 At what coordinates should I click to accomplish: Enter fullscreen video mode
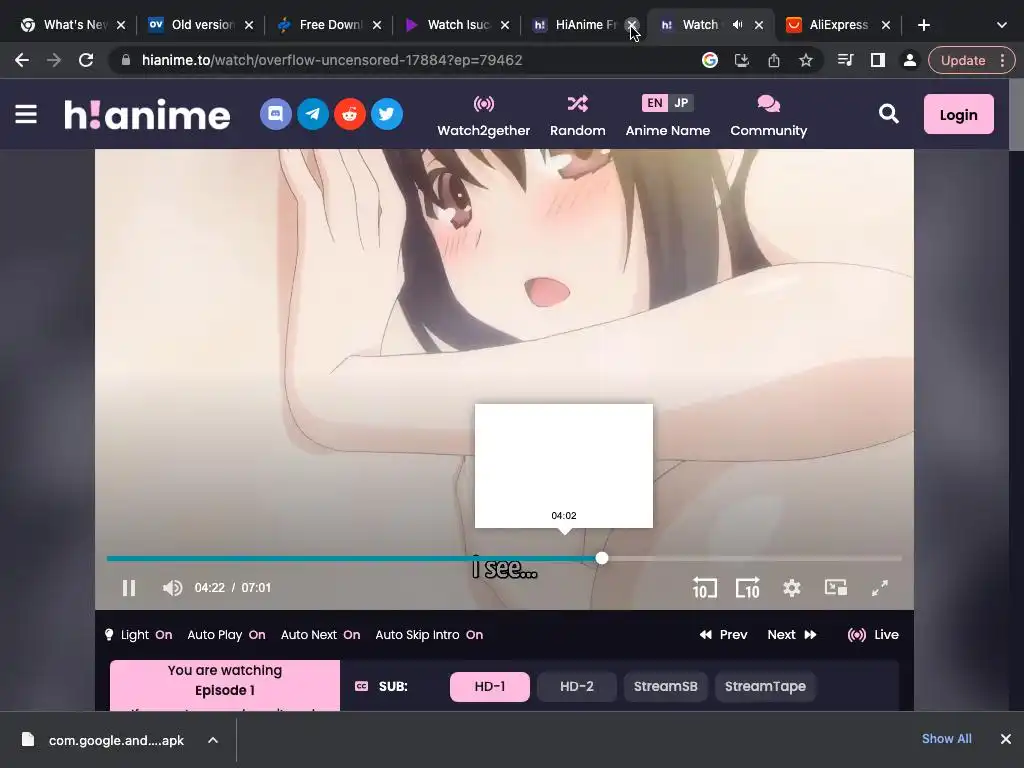[x=880, y=588]
